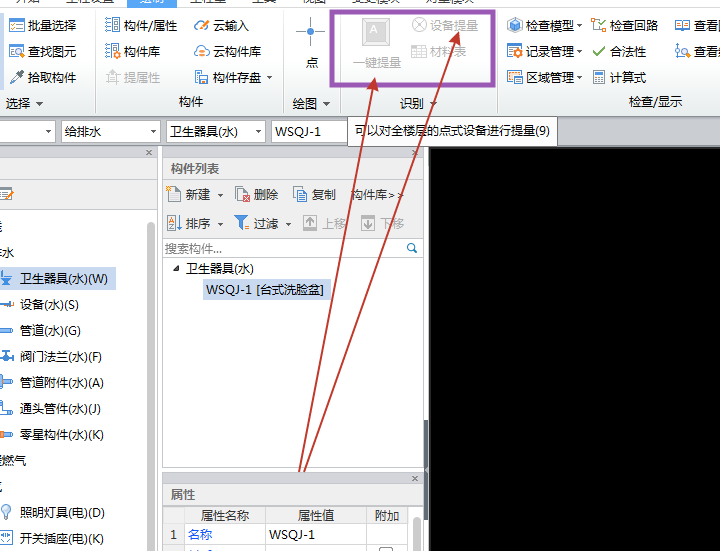The width and height of the screenshot is (720, 551).
Task: Close the 属性 panel
Action: pyautogui.click(x=415, y=478)
